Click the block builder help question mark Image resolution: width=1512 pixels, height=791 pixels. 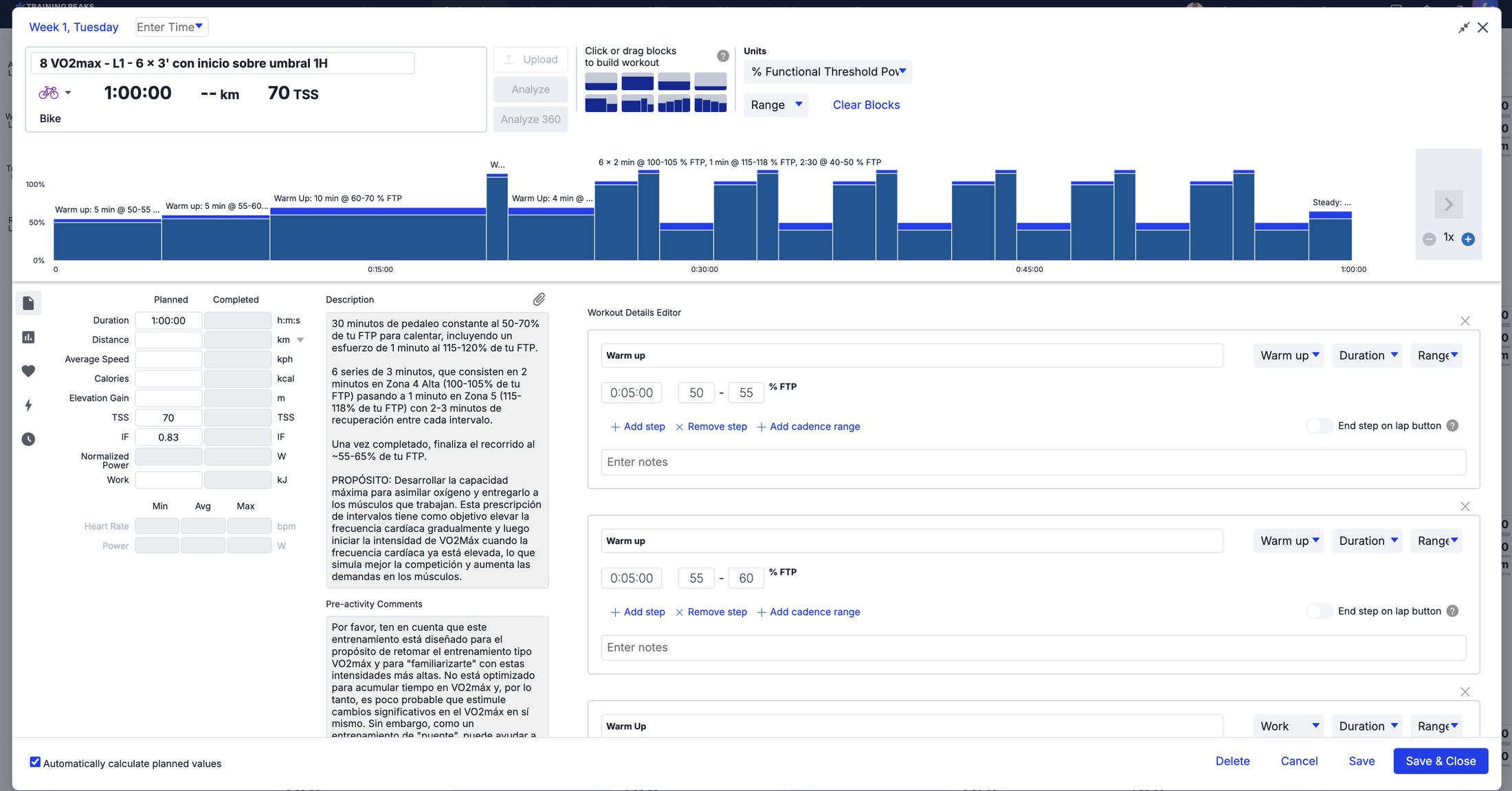722,56
